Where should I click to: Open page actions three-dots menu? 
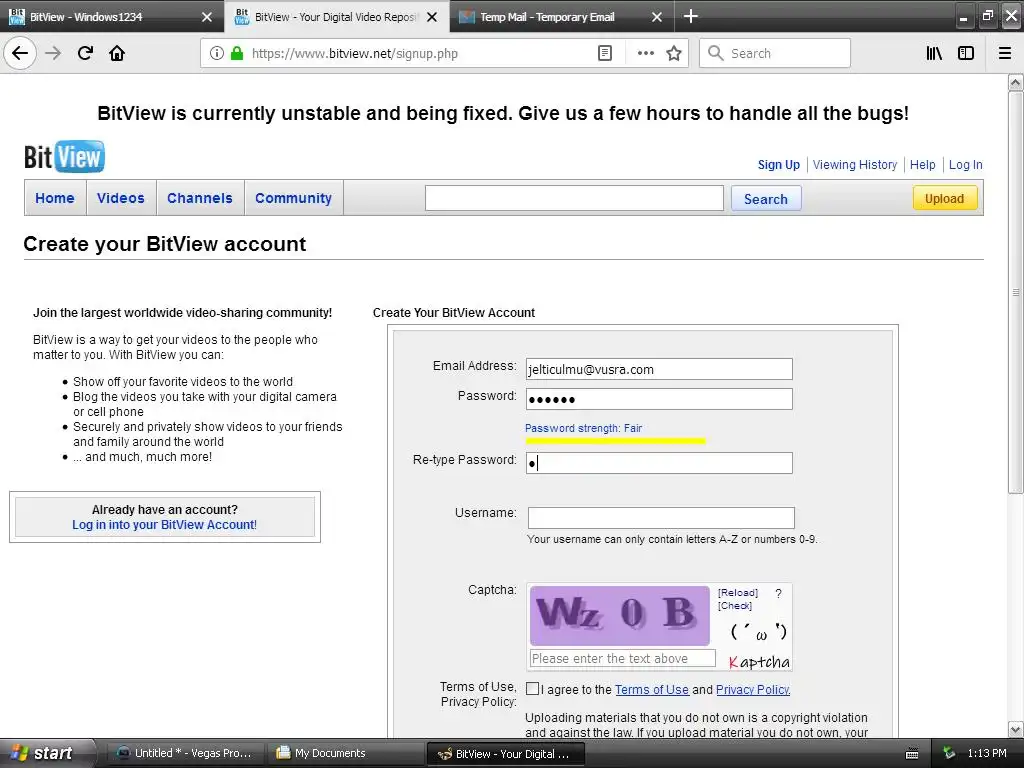(646, 54)
